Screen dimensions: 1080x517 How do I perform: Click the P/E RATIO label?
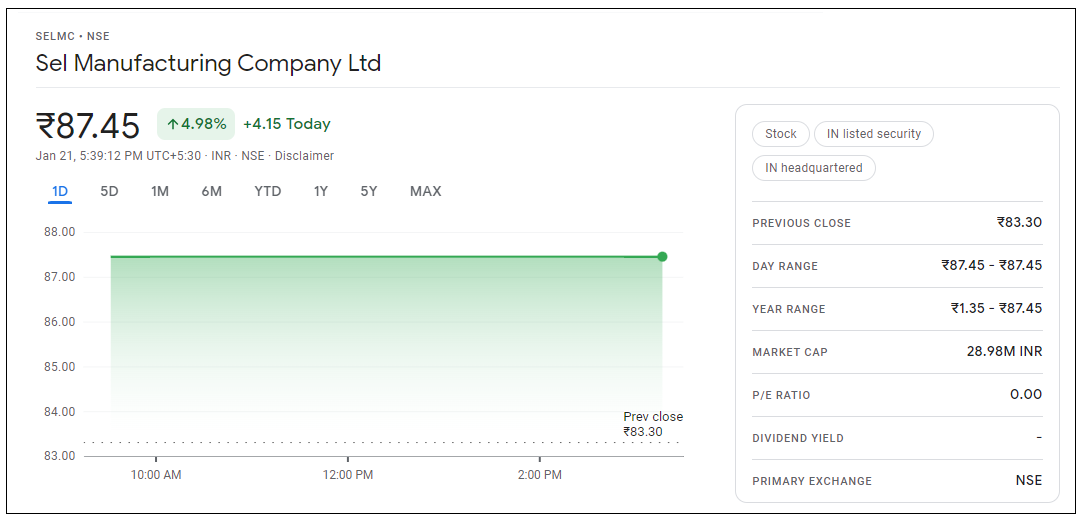pos(781,395)
